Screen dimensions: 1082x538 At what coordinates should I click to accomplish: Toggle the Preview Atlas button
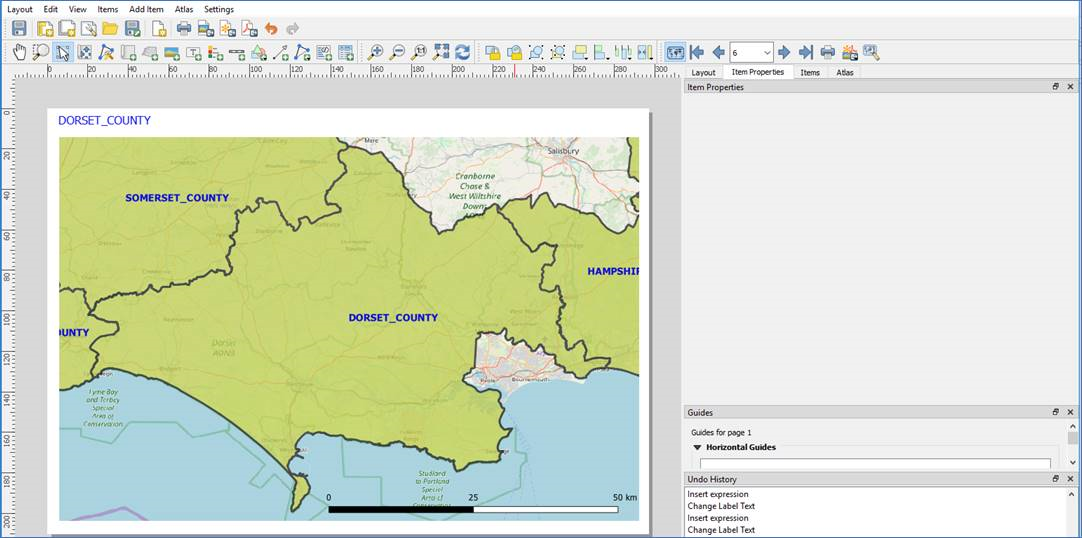(x=675, y=52)
